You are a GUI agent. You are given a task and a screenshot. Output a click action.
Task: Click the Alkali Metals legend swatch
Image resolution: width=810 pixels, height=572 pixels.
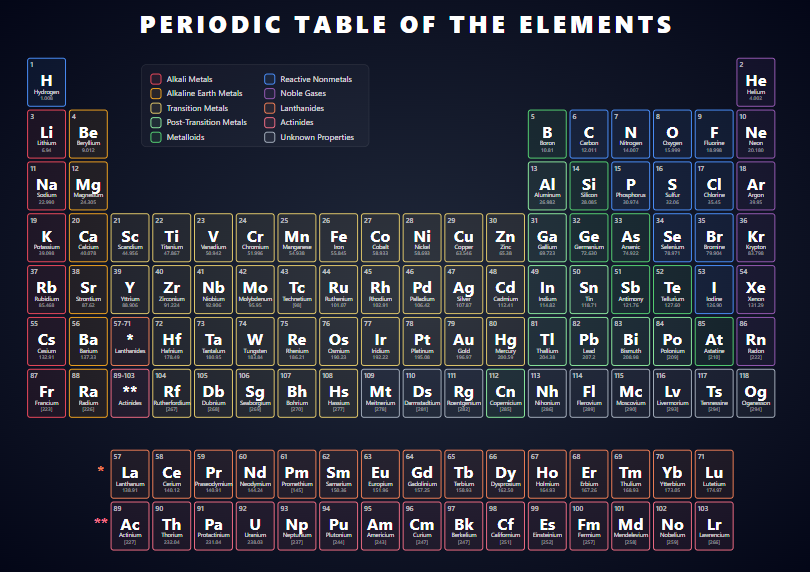(x=156, y=80)
